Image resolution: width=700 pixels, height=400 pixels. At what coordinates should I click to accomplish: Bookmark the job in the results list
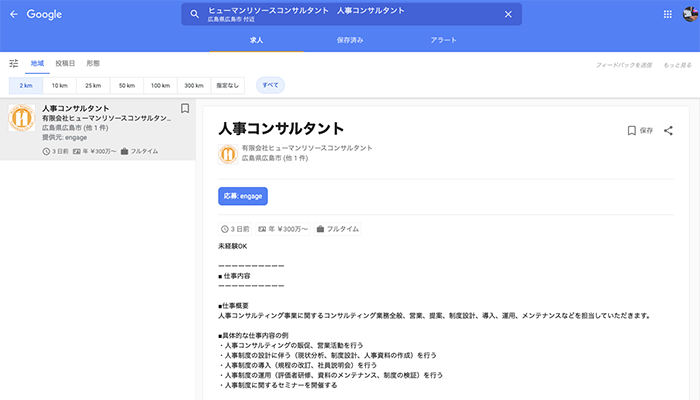[x=185, y=108]
